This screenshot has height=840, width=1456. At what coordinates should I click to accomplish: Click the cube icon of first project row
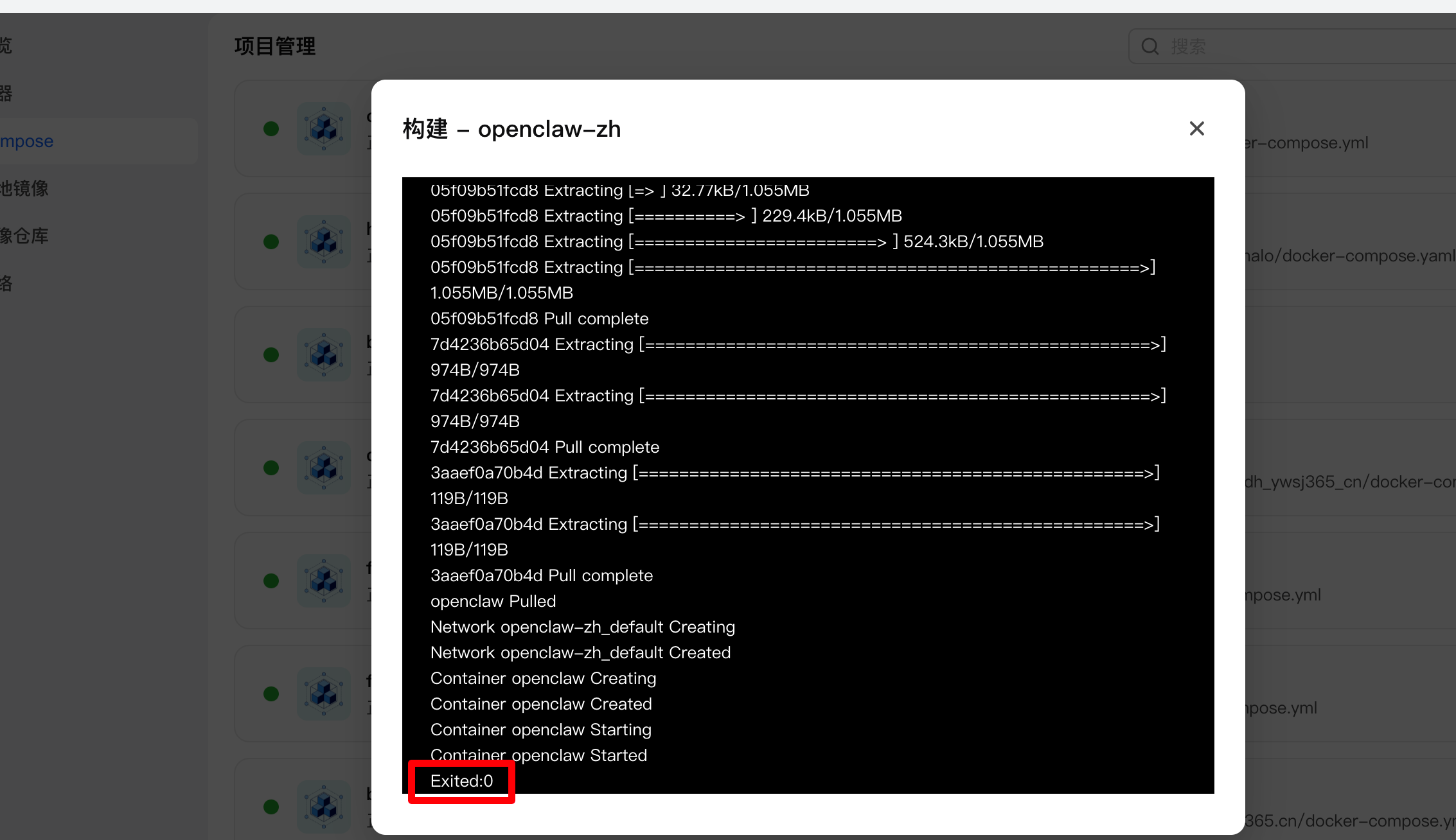tap(324, 128)
